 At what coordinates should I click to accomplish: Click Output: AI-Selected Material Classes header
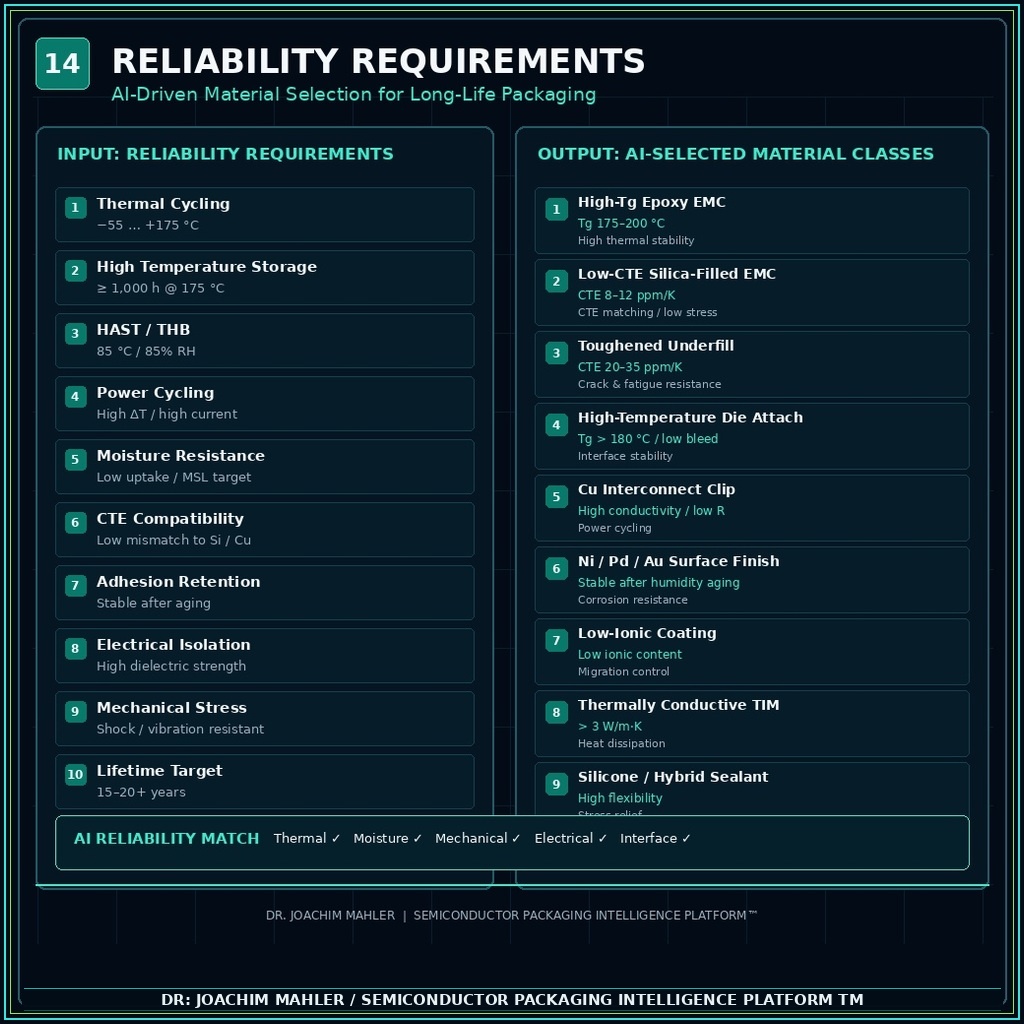coord(735,154)
